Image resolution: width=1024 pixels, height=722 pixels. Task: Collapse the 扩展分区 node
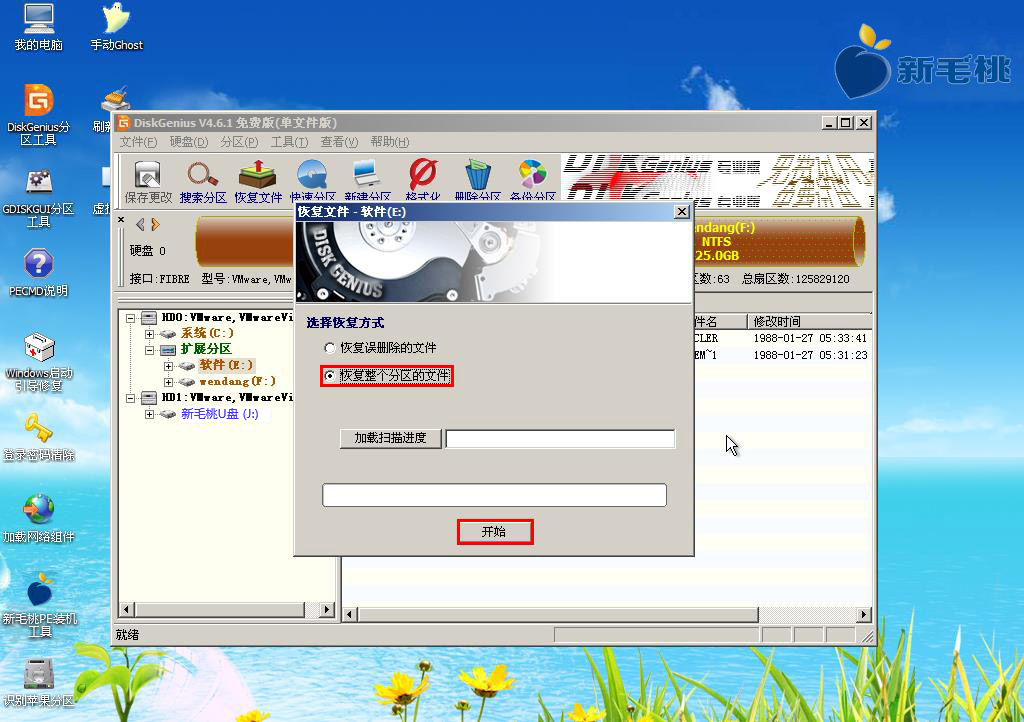coord(150,351)
